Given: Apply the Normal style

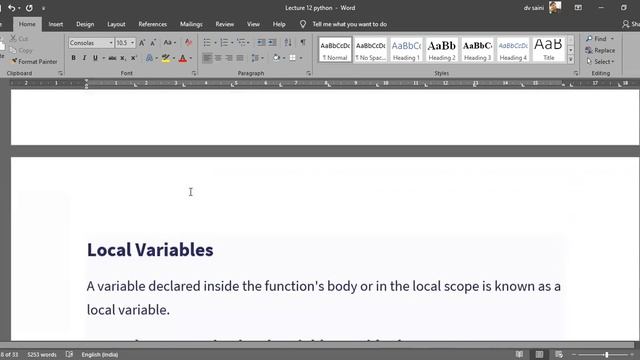Looking at the screenshot, I should click(x=335, y=50).
